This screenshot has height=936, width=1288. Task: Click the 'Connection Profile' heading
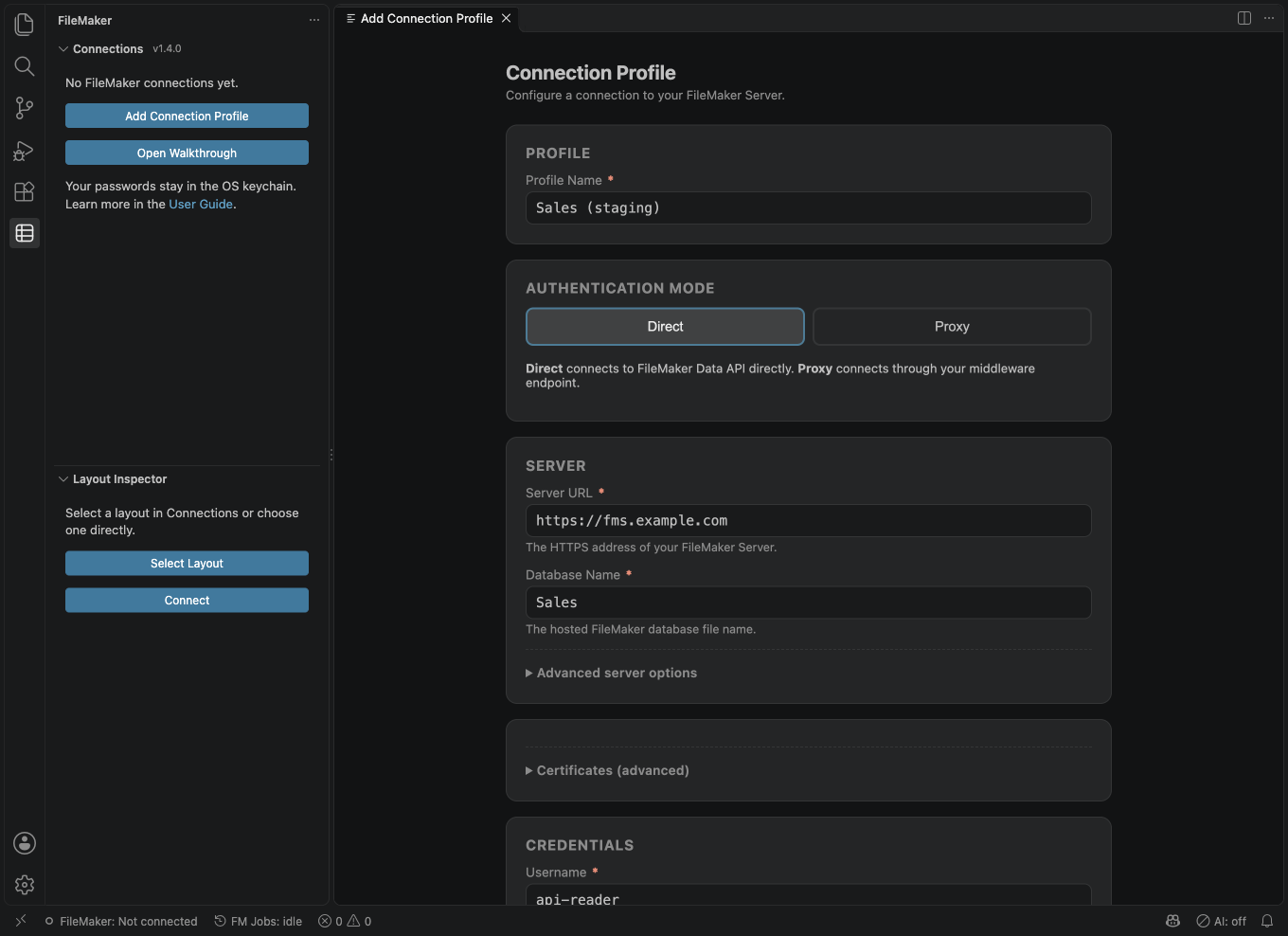[x=590, y=73]
